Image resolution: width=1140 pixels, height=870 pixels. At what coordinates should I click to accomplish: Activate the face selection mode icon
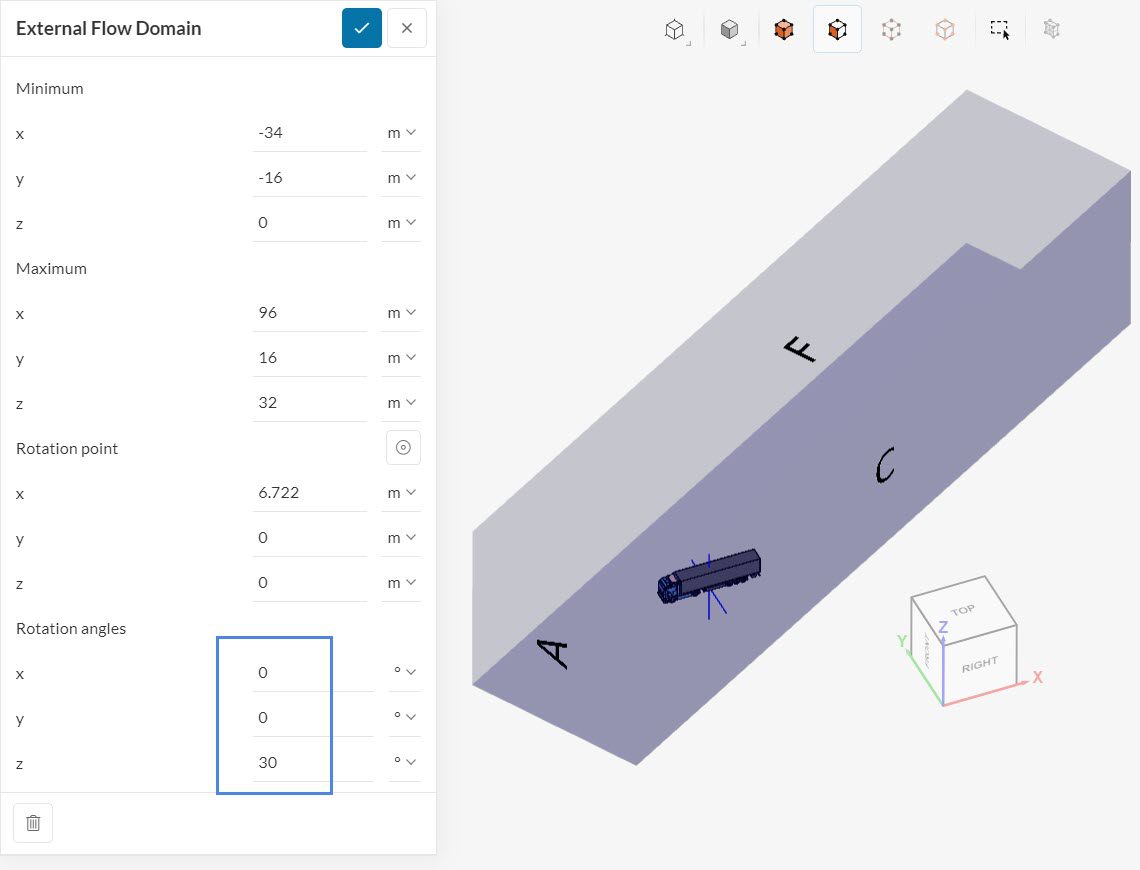(x=837, y=30)
